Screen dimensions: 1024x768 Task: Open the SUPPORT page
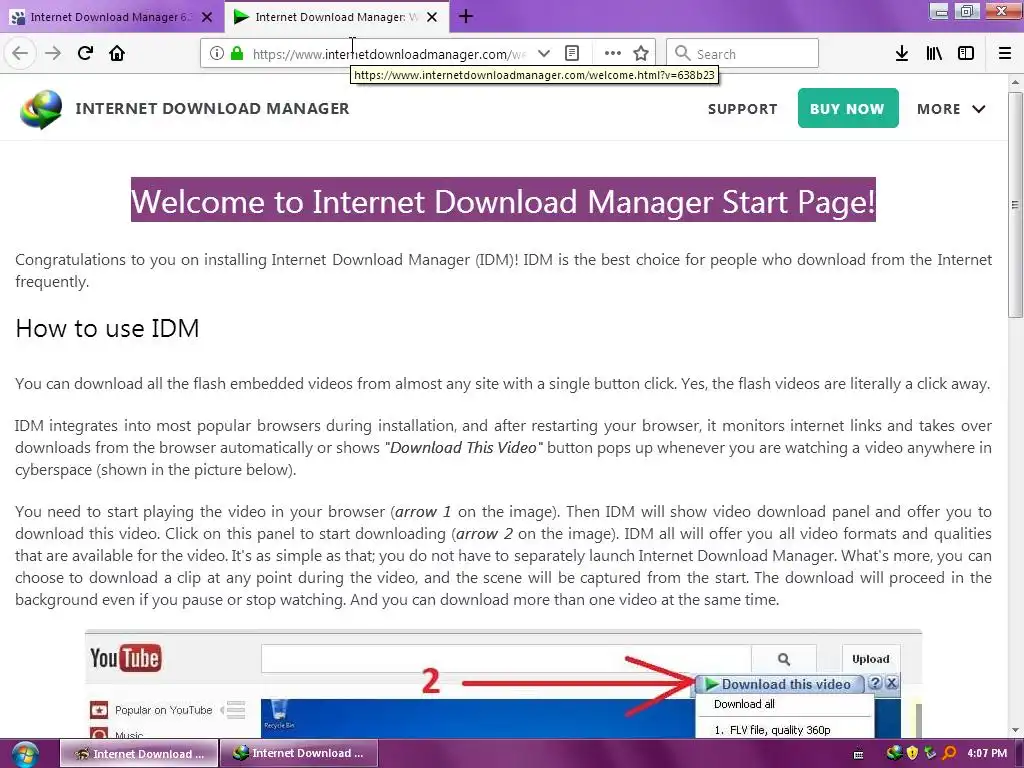pos(743,109)
